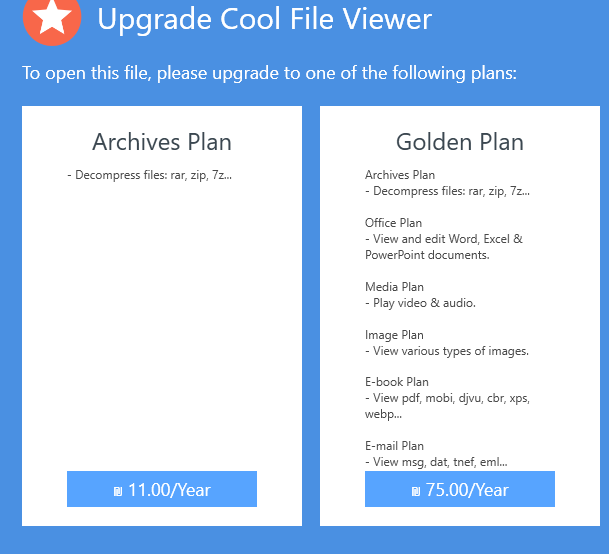Viewport: 609px width, 554px height.
Task: Click the Word, Excel & PowerPoint description
Action: [x=444, y=247]
